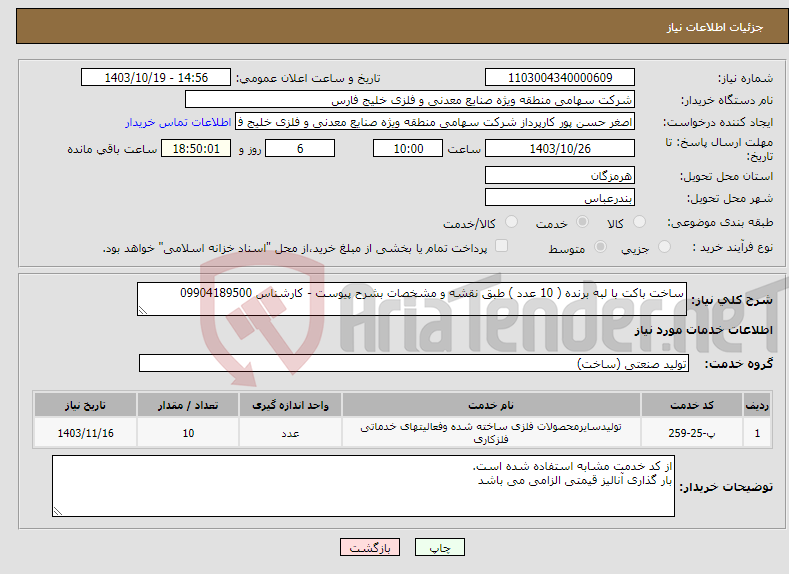Click the جزئیات اطلاعات نیاز header title
Image resolution: width=789 pixels, height=574 pixels.
(715, 27)
